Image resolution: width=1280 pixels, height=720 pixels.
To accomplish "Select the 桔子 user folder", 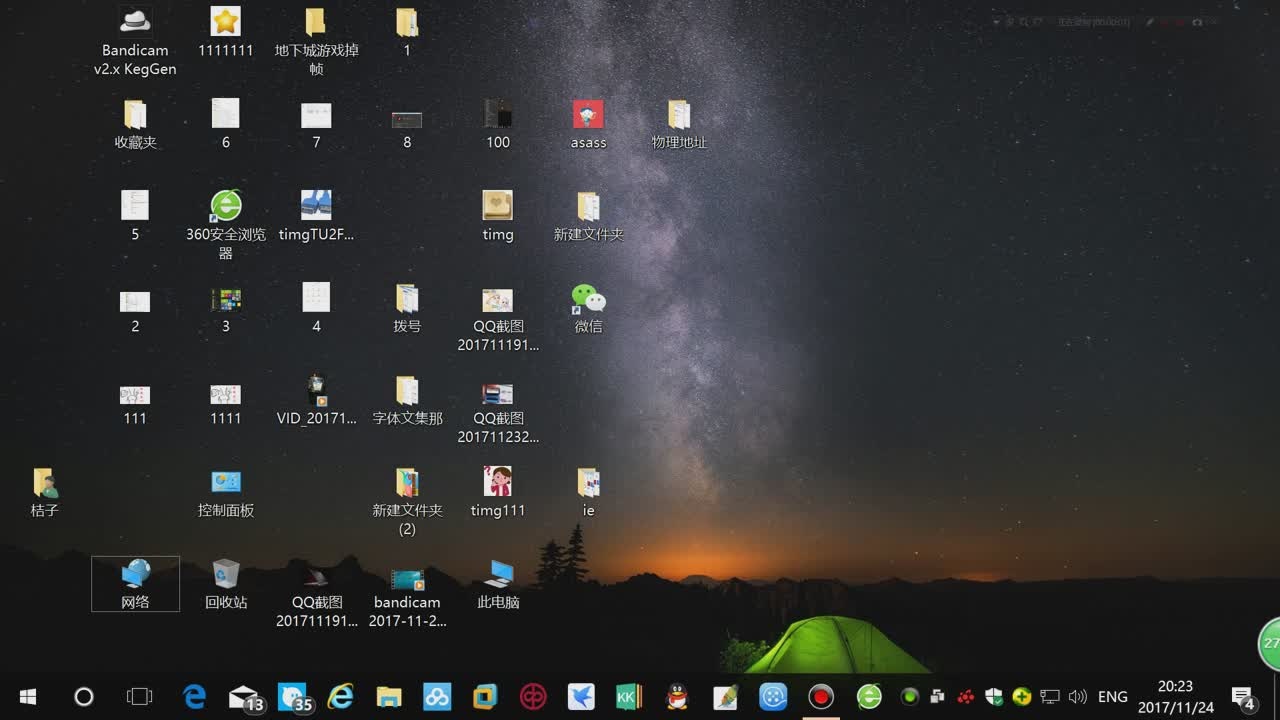I will [45, 492].
